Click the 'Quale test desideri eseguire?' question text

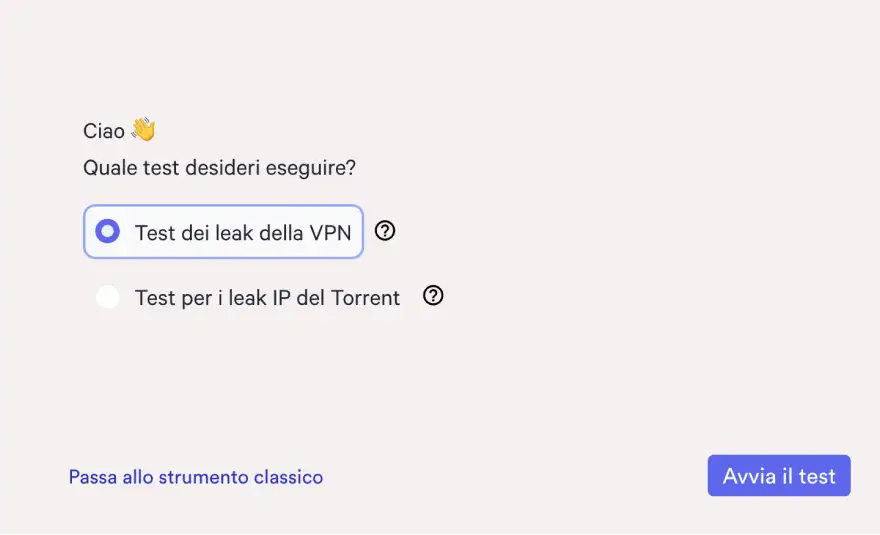(x=219, y=167)
